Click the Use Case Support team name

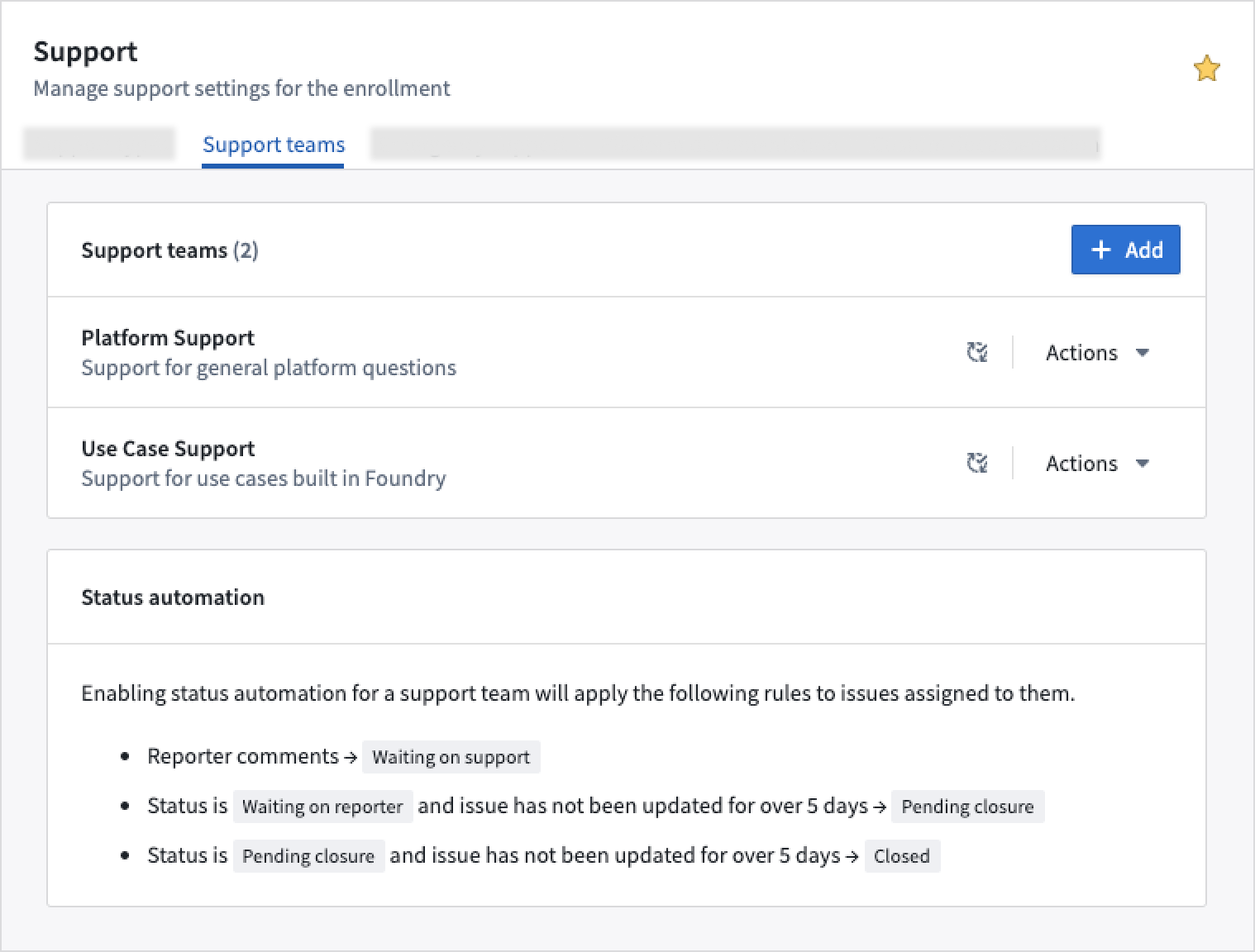pyautogui.click(x=168, y=449)
